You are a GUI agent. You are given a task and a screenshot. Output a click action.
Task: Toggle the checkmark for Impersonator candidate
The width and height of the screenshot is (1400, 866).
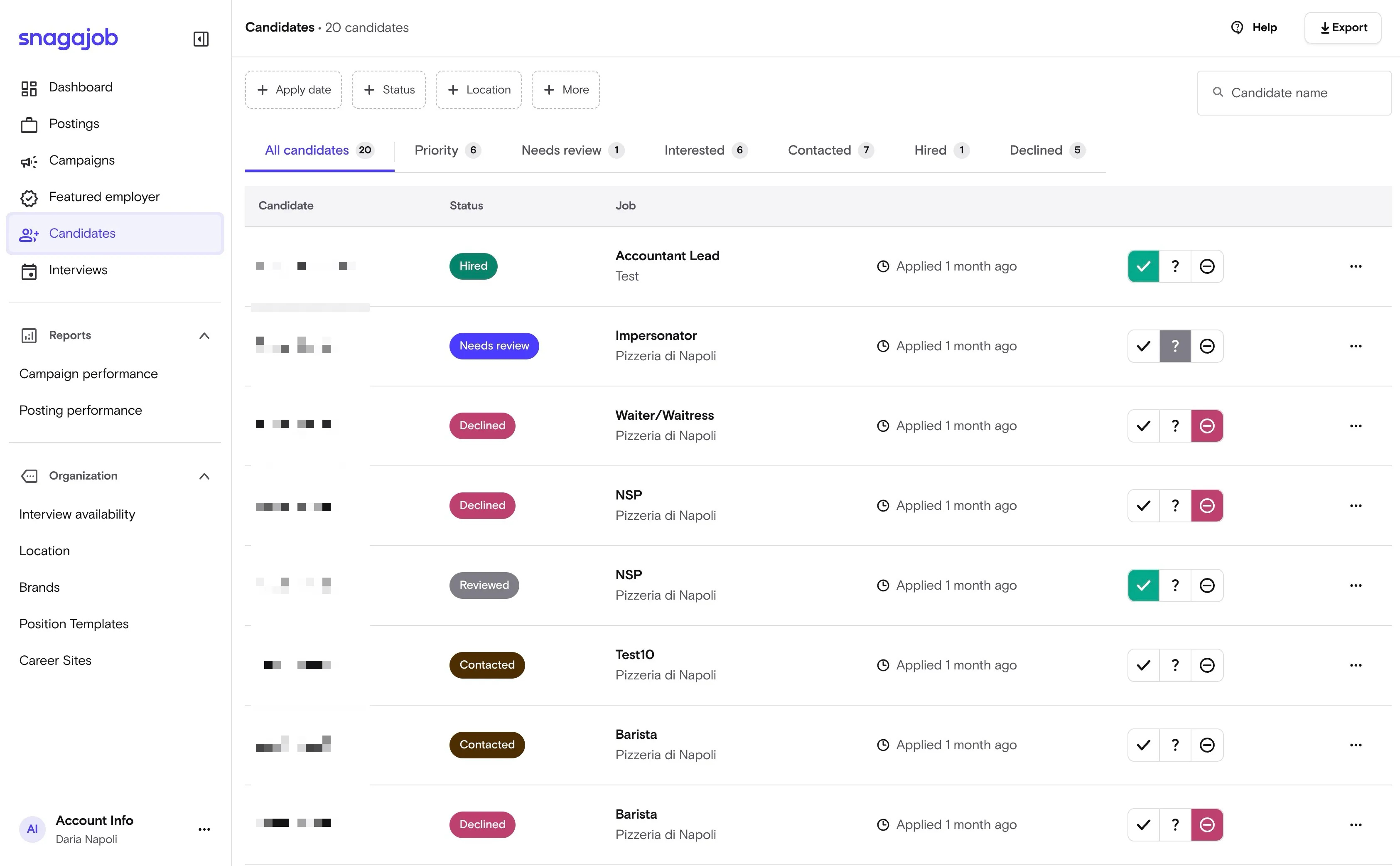point(1144,346)
